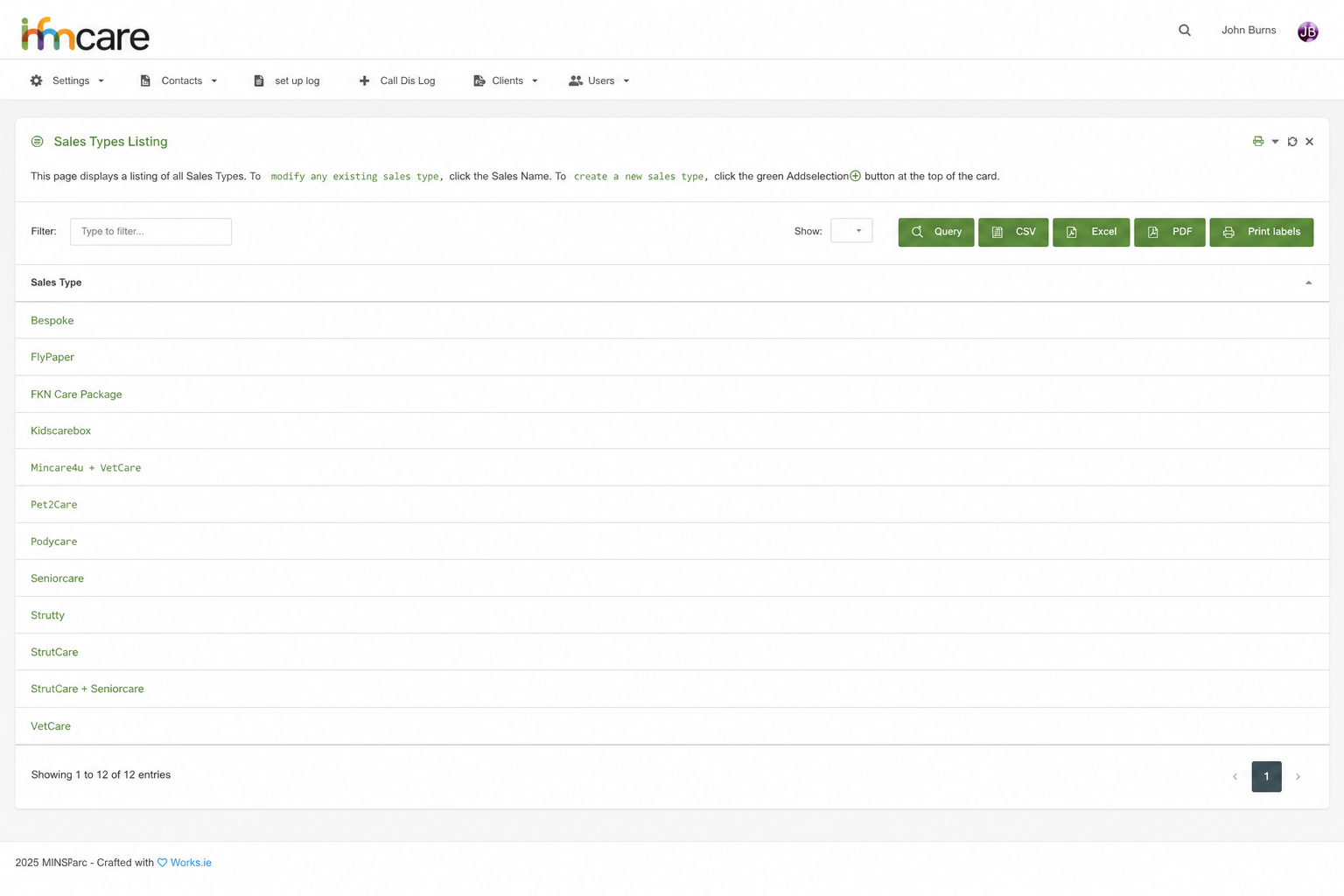
Task: Open the Call Dis Log page
Action: (x=397, y=80)
